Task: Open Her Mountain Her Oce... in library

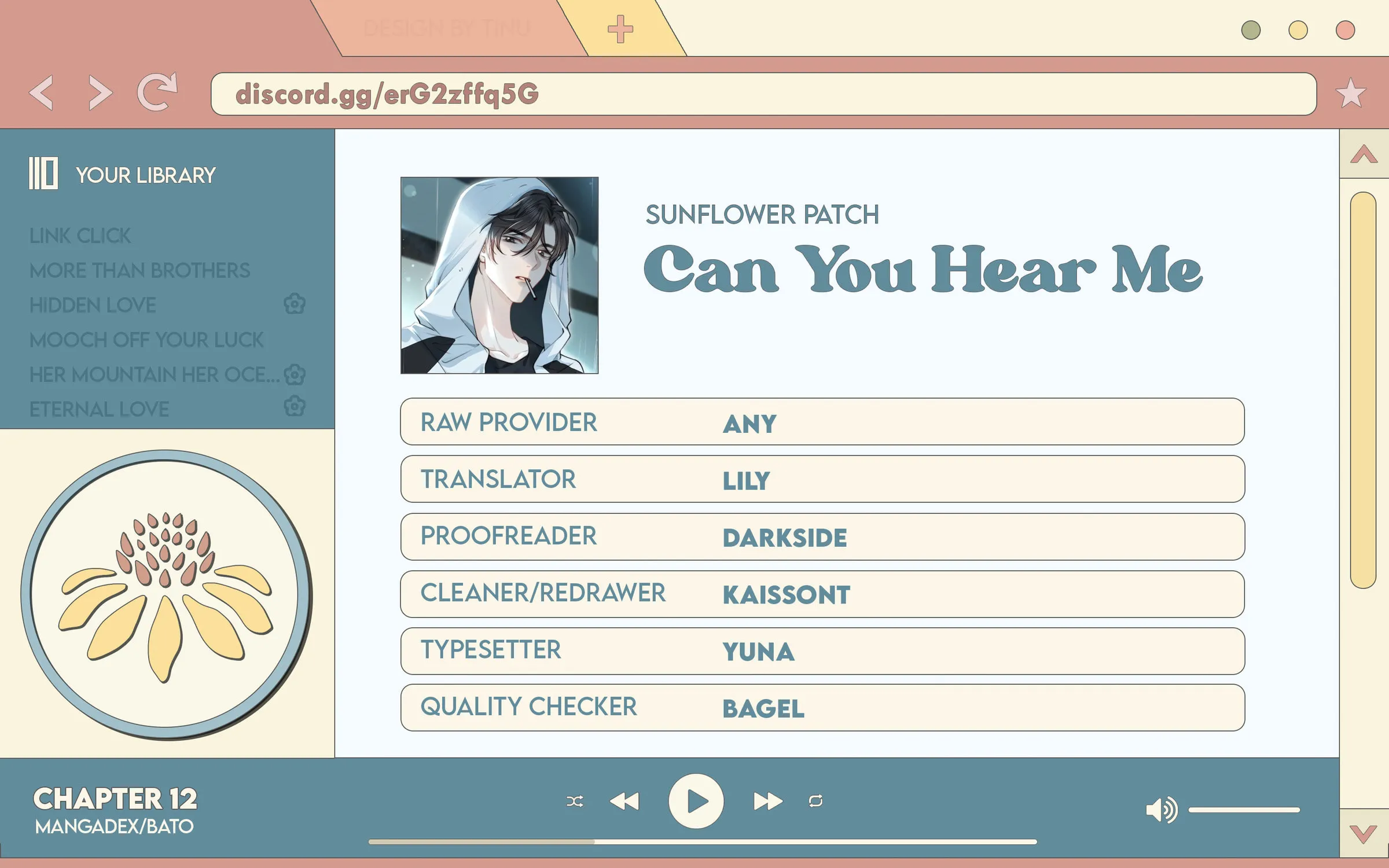Action: [x=155, y=374]
